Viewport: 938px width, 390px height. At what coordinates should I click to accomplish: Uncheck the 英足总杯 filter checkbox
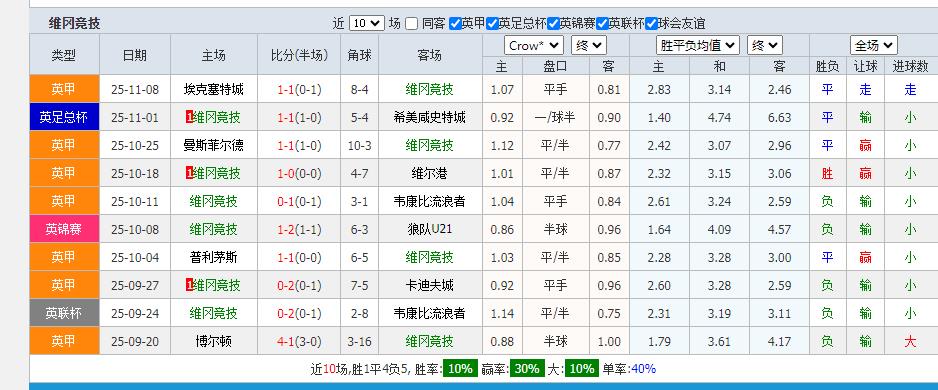pos(492,24)
